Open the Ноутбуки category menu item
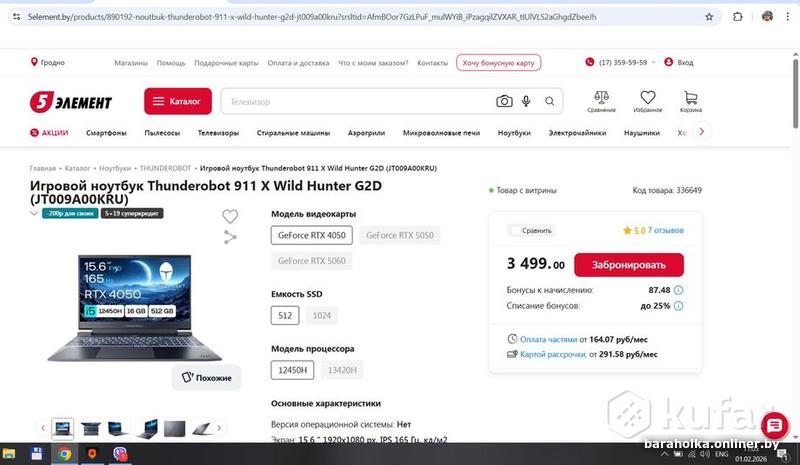 click(x=514, y=133)
